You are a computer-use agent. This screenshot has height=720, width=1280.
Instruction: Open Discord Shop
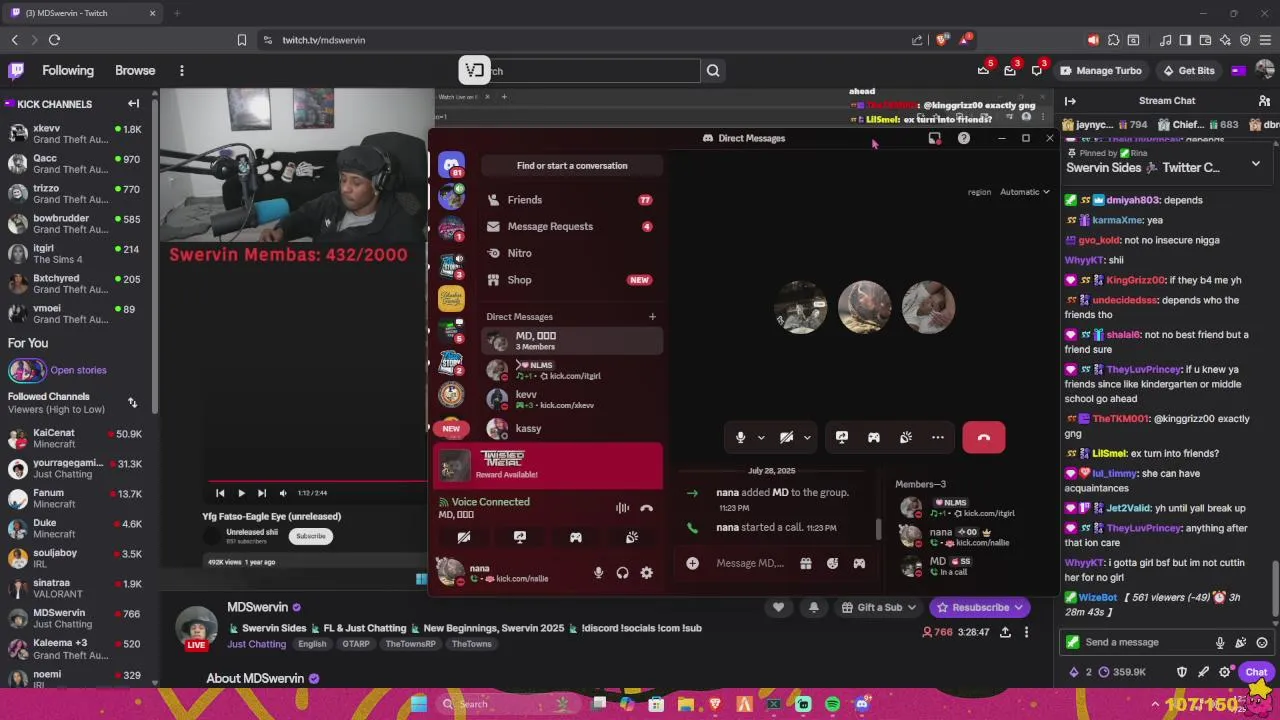click(570, 280)
